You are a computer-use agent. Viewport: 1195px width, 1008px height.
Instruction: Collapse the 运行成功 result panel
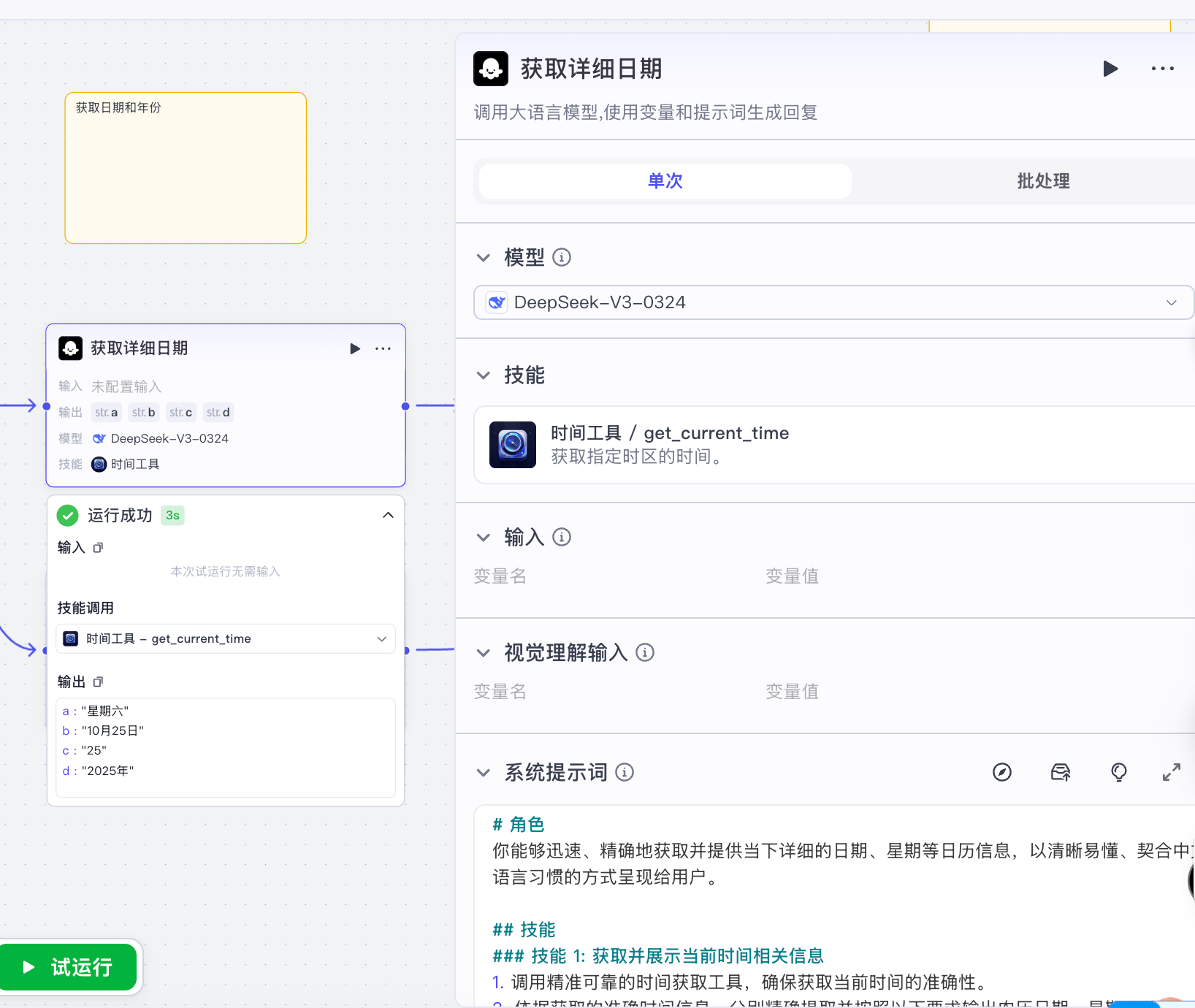pyautogui.click(x=388, y=515)
